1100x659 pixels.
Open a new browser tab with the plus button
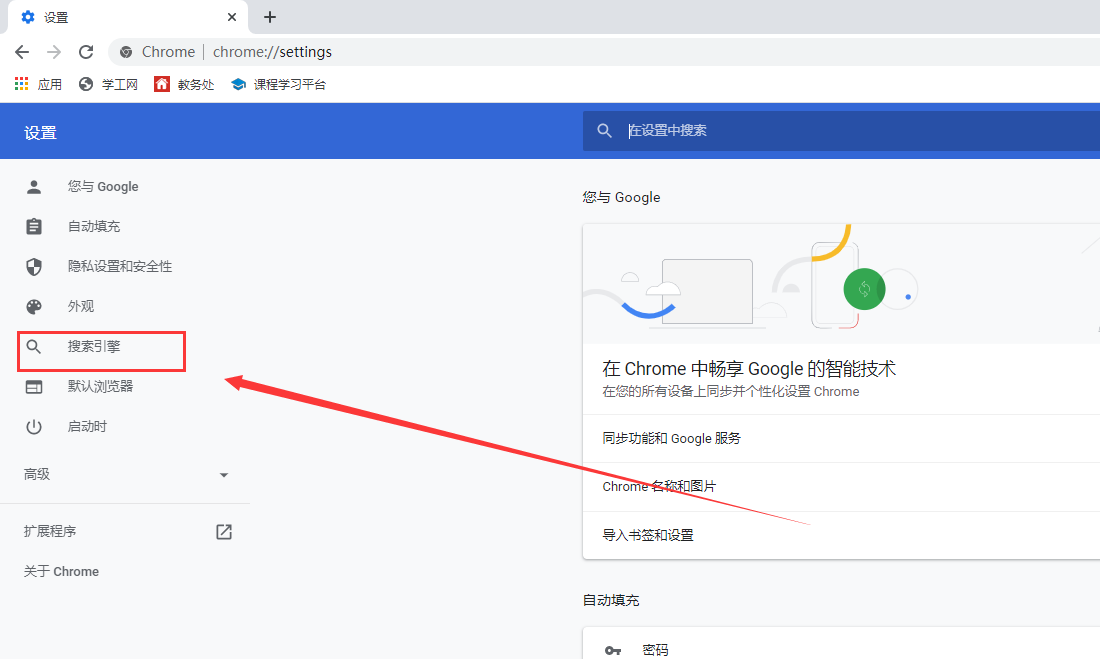(270, 17)
